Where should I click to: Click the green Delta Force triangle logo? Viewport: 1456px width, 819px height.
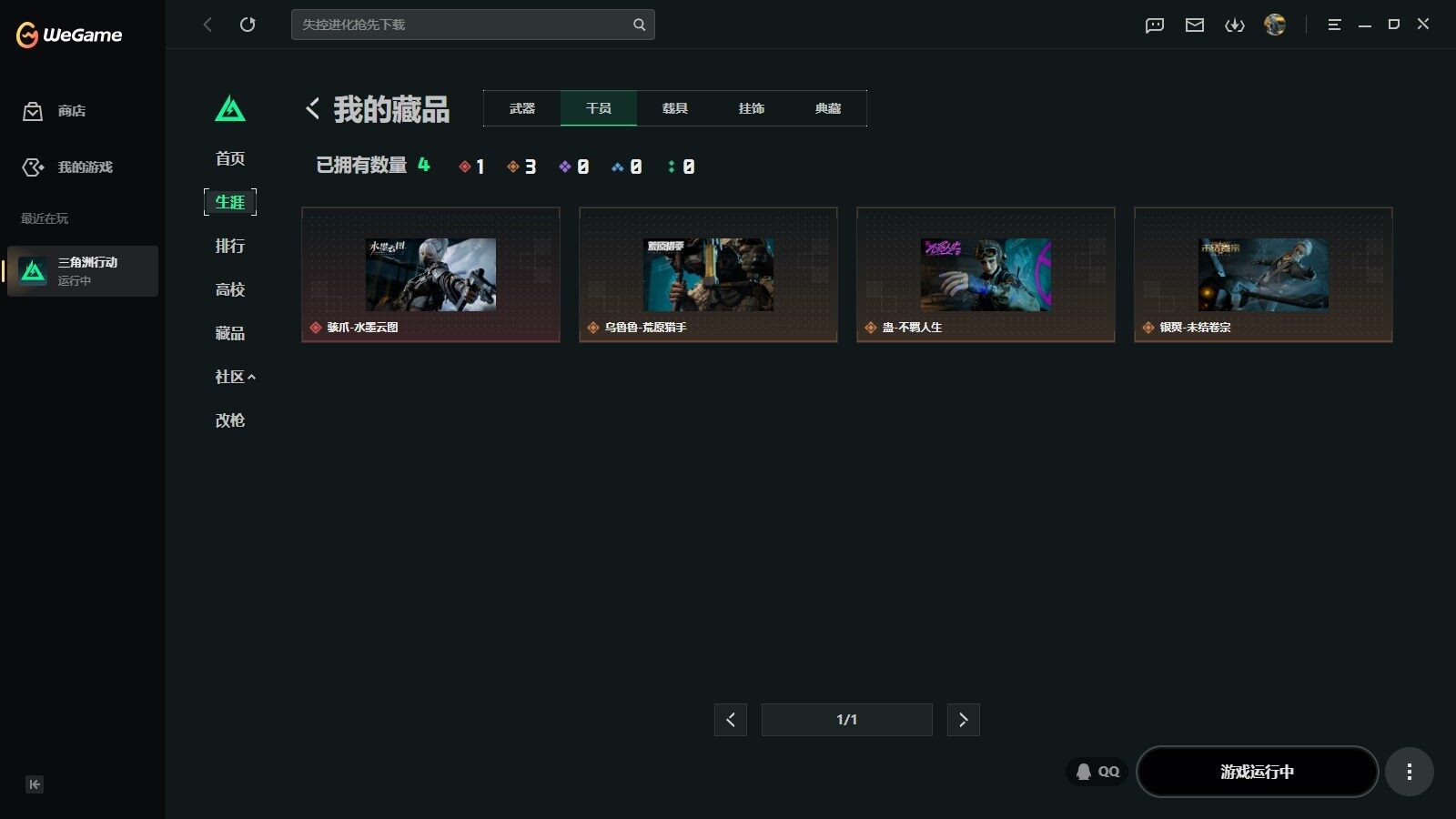[x=230, y=109]
